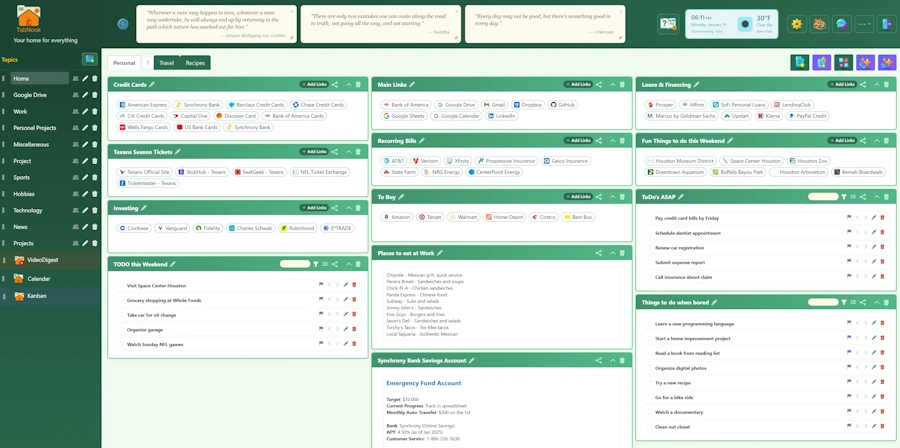Click the search field in TODO this Weekend header
The height and width of the screenshot is (448, 900).
tap(295, 264)
